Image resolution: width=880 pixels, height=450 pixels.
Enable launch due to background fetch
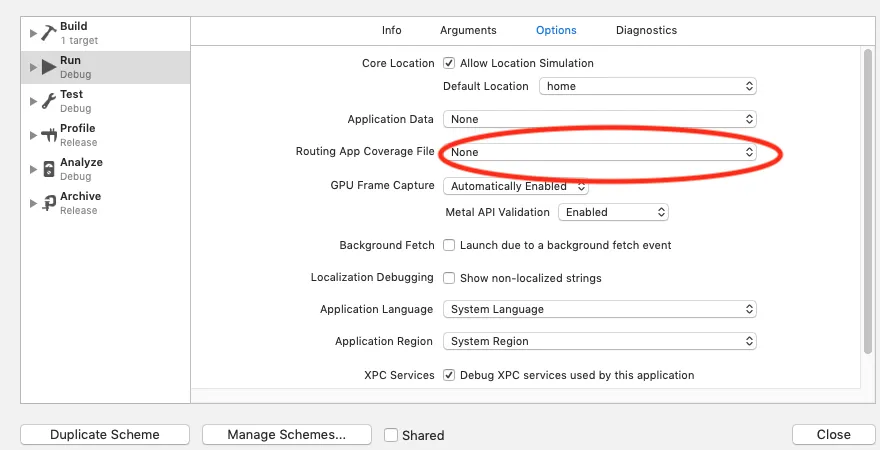[449, 245]
